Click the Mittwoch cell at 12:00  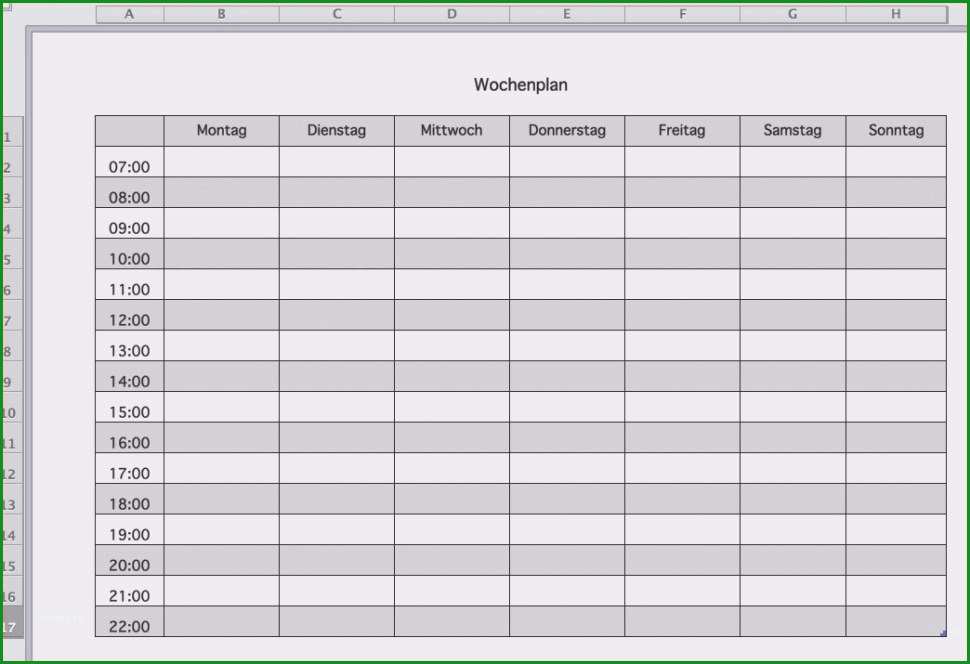[x=452, y=315]
